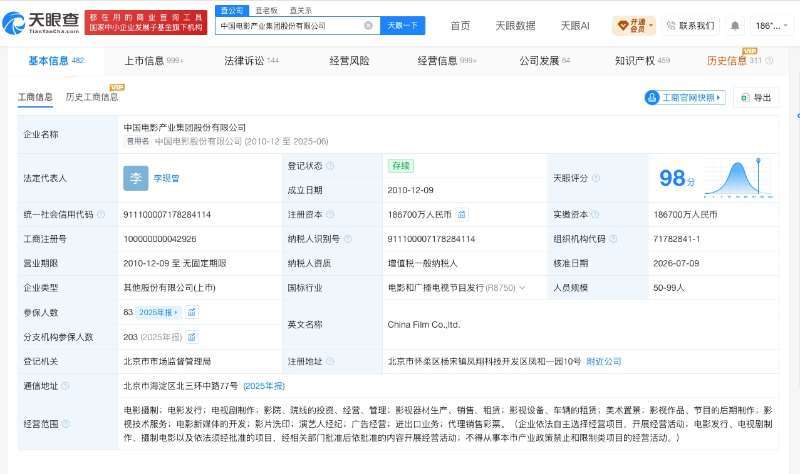Click the 天眼查 logo
Image resolution: width=800 pixels, height=474 pixels.
[x=41, y=23]
